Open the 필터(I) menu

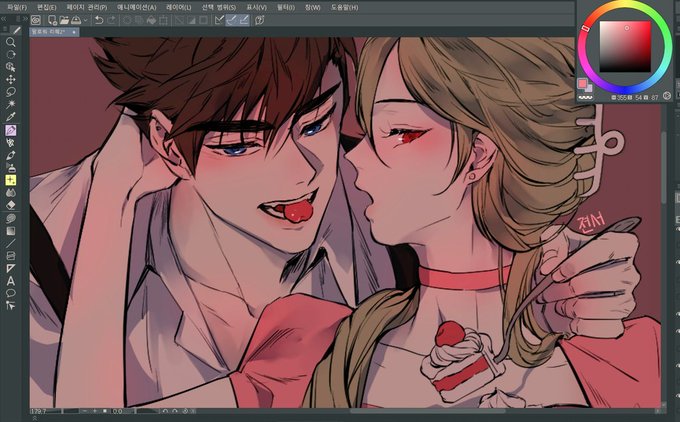(285, 7)
